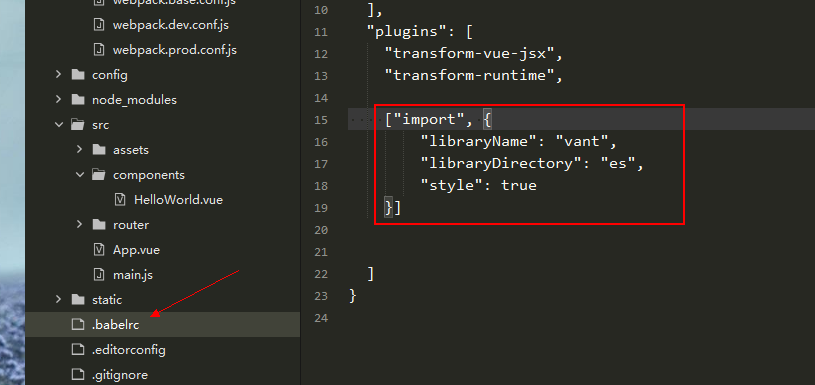The image size is (815, 385).
Task: Expand the config folder arrow
Action: pos(58,75)
